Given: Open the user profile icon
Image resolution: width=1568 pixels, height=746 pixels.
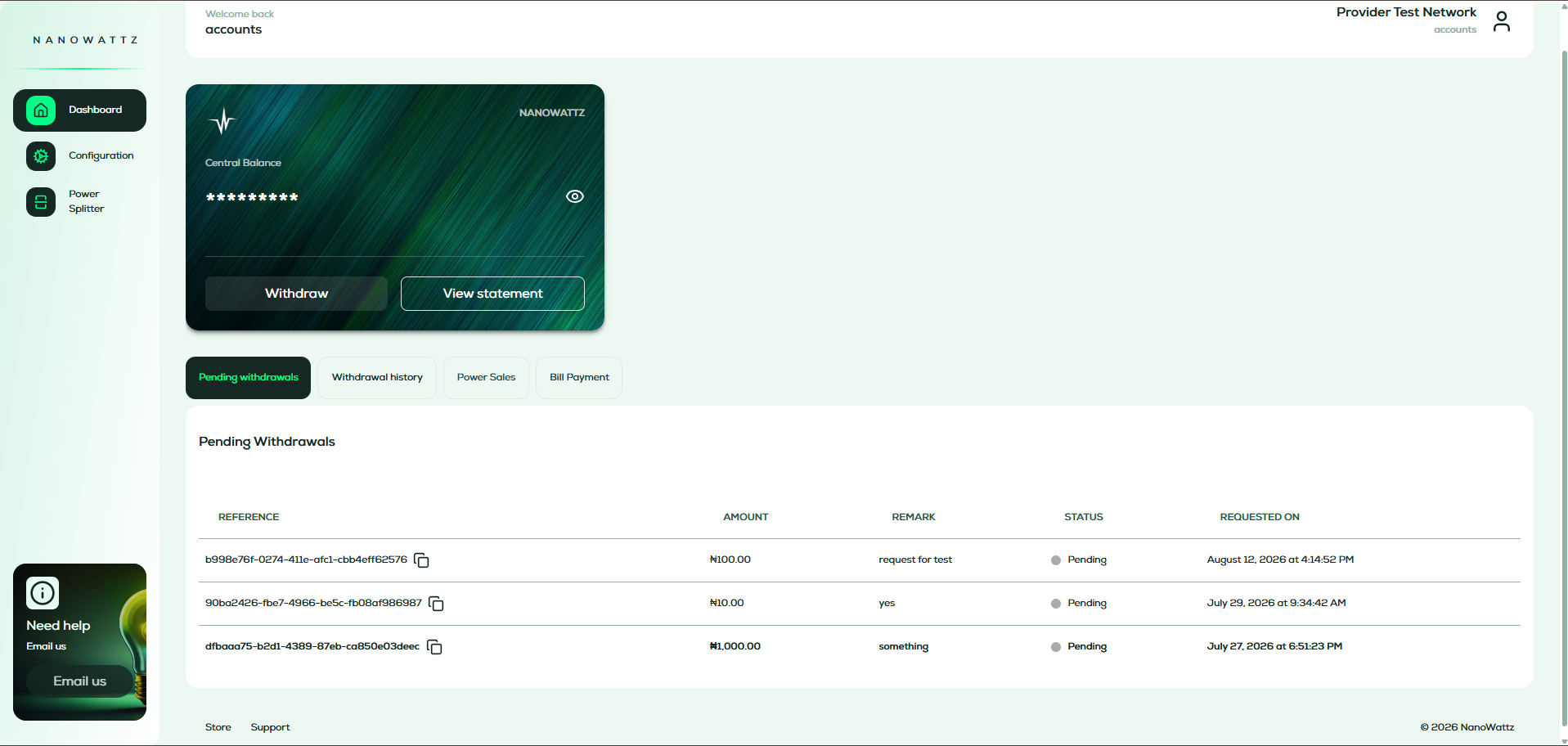Looking at the screenshot, I should coord(1501,21).
